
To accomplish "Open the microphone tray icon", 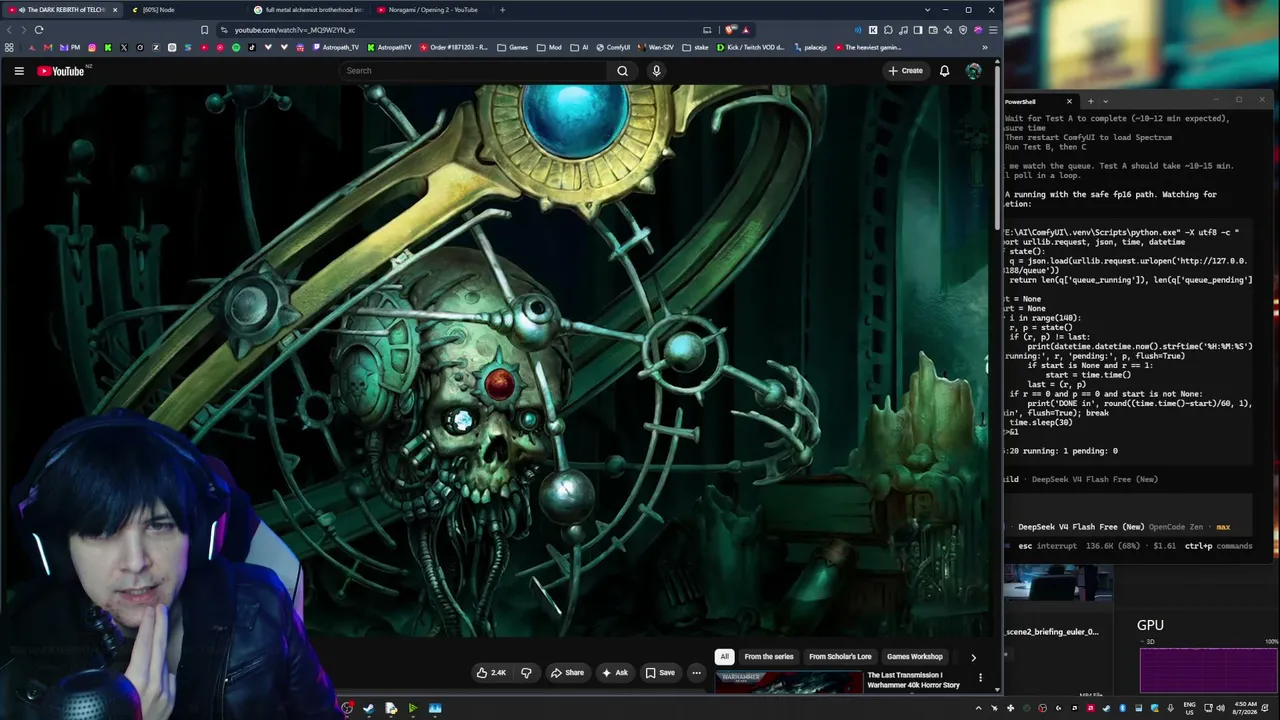I will coord(1170,709).
